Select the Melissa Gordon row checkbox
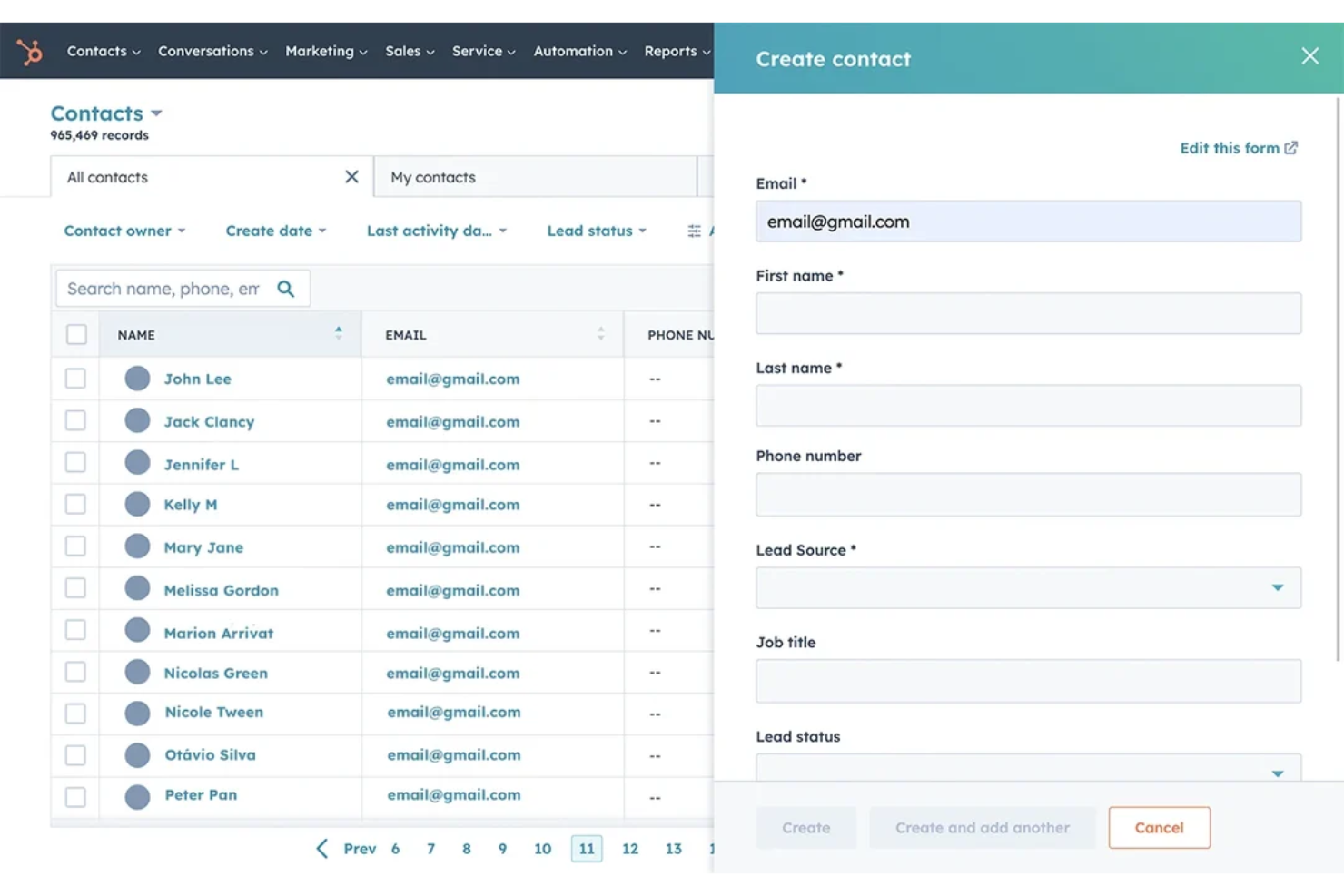 [x=75, y=588]
